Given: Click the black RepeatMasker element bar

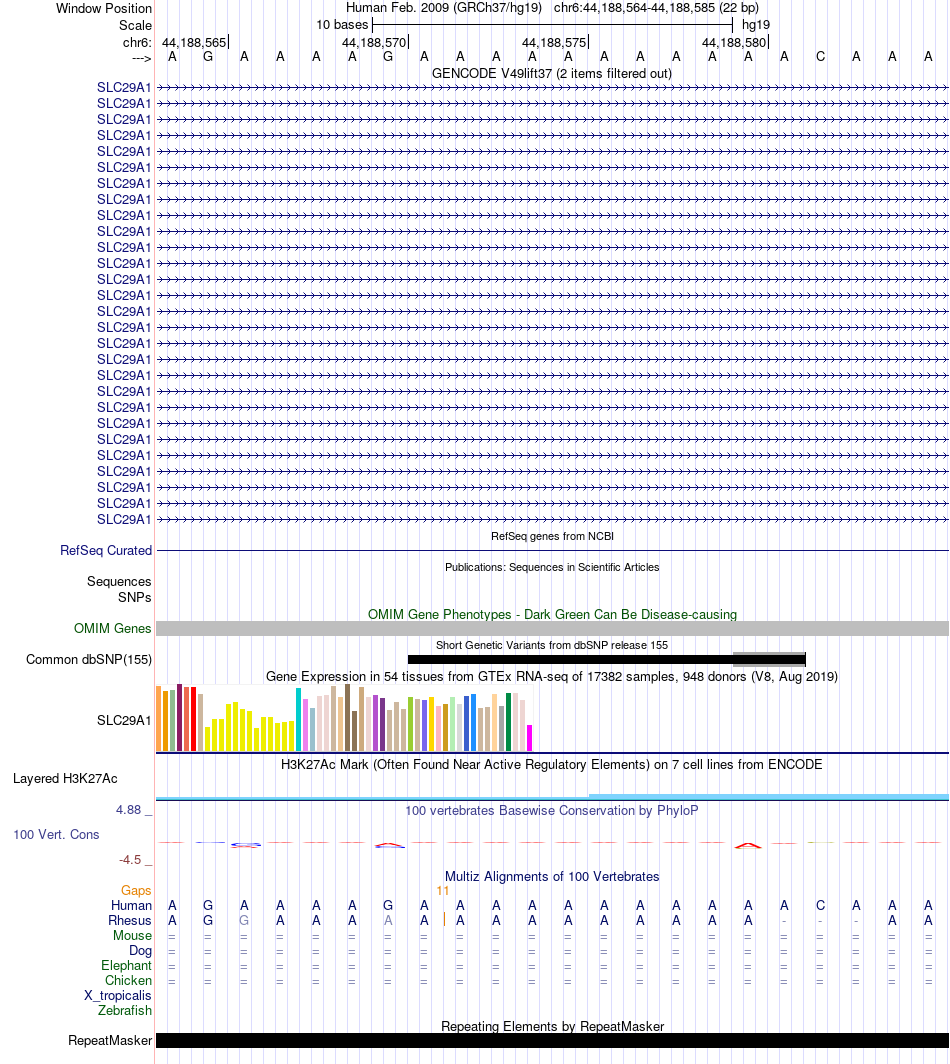Looking at the screenshot, I should 552,1040.
